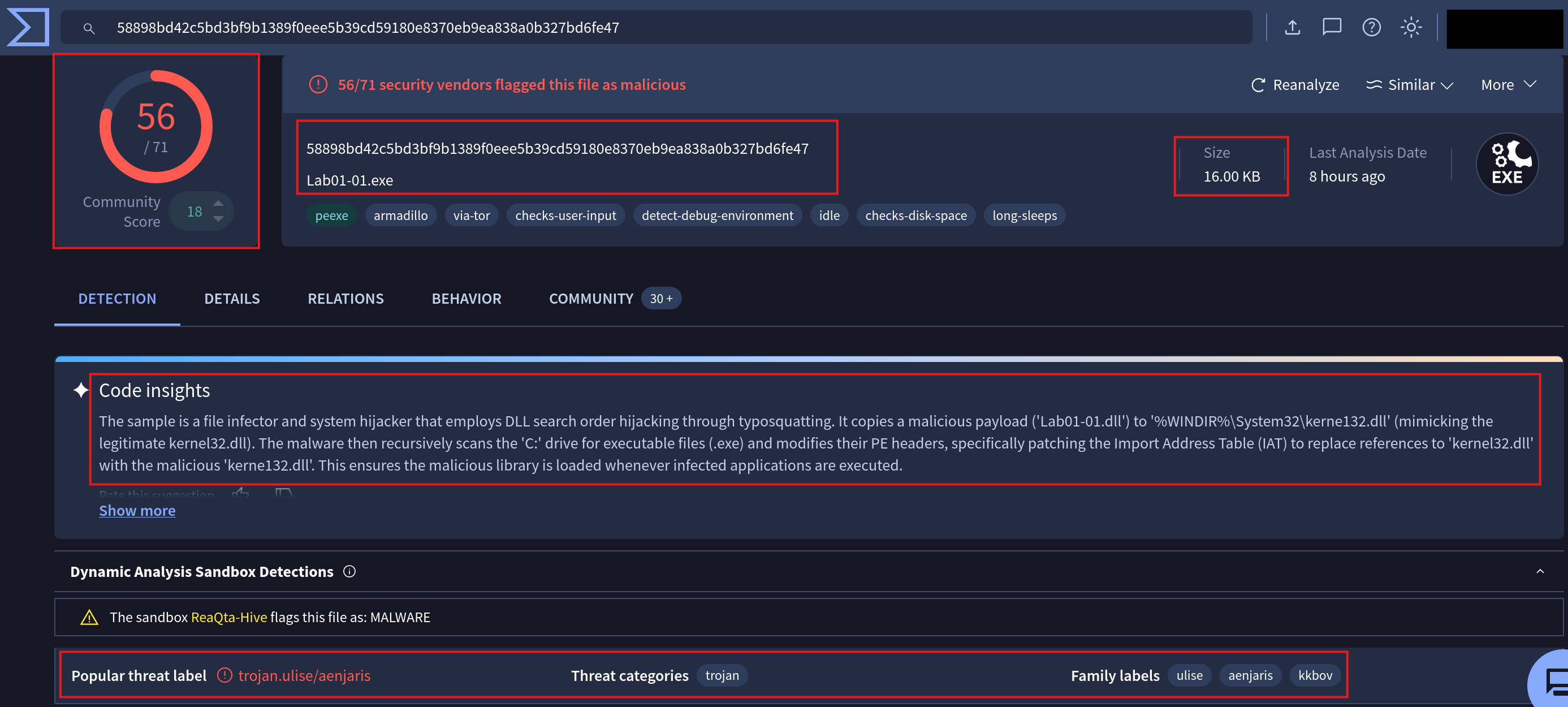
Task: Open the comments speech bubble icon
Action: click(x=1332, y=27)
